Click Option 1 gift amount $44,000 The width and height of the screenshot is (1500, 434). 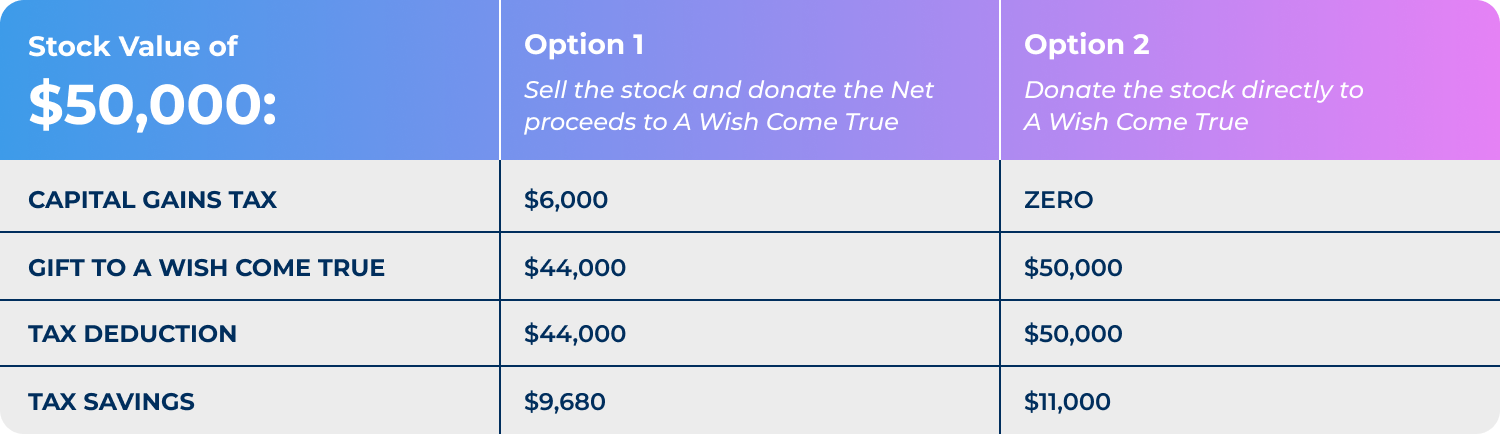pyautogui.click(x=575, y=267)
